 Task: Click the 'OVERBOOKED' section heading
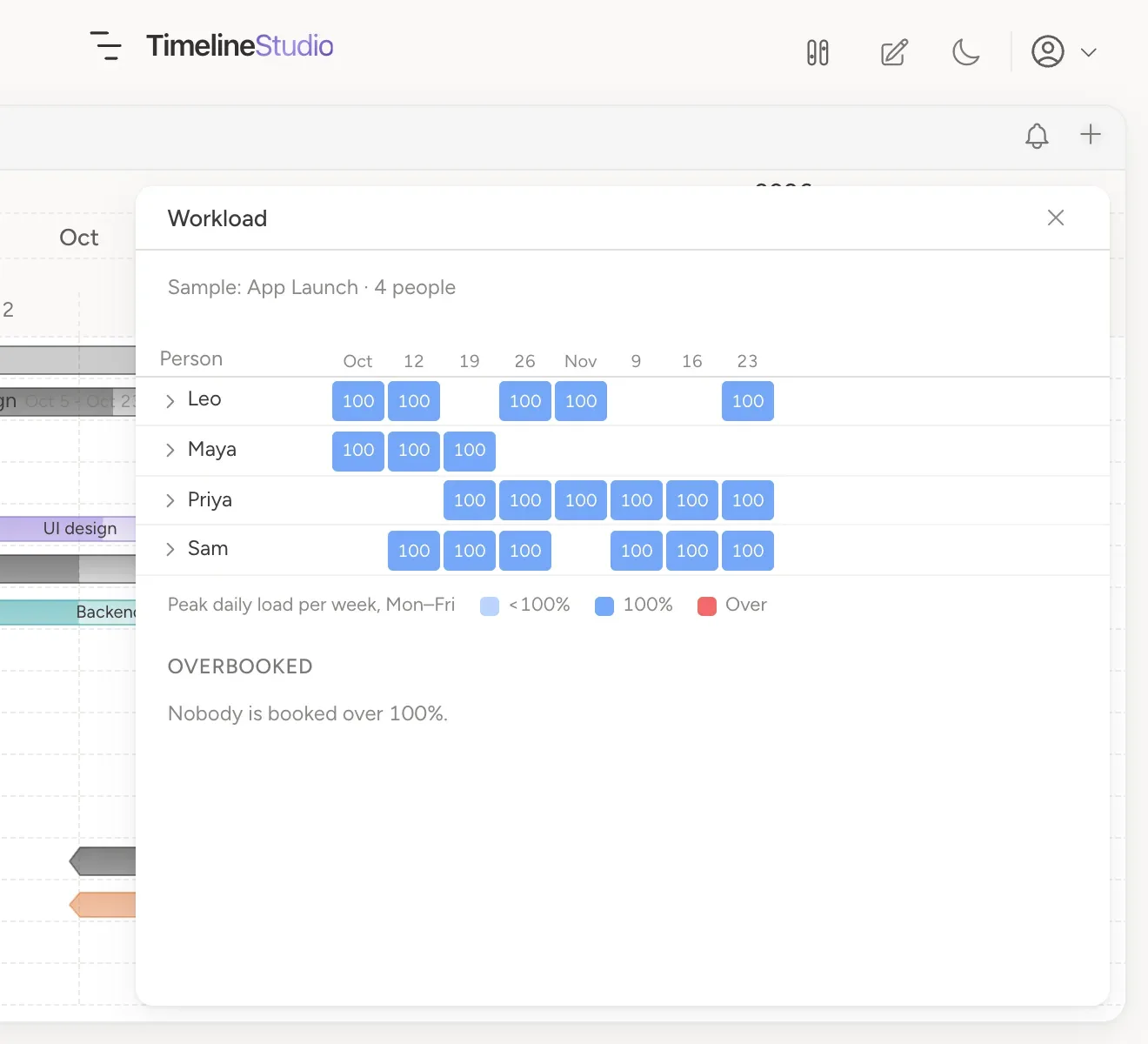pyautogui.click(x=240, y=666)
